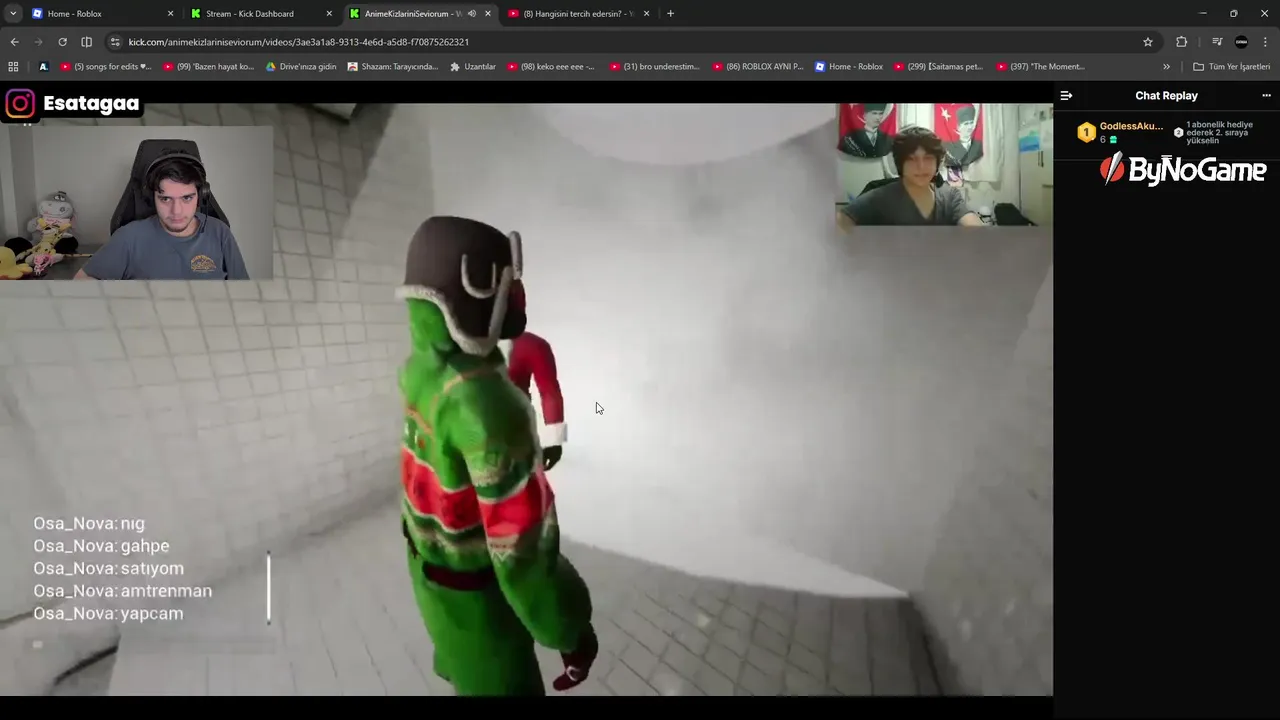Reload the current page
Image resolution: width=1280 pixels, height=720 pixels.
pyautogui.click(x=62, y=42)
